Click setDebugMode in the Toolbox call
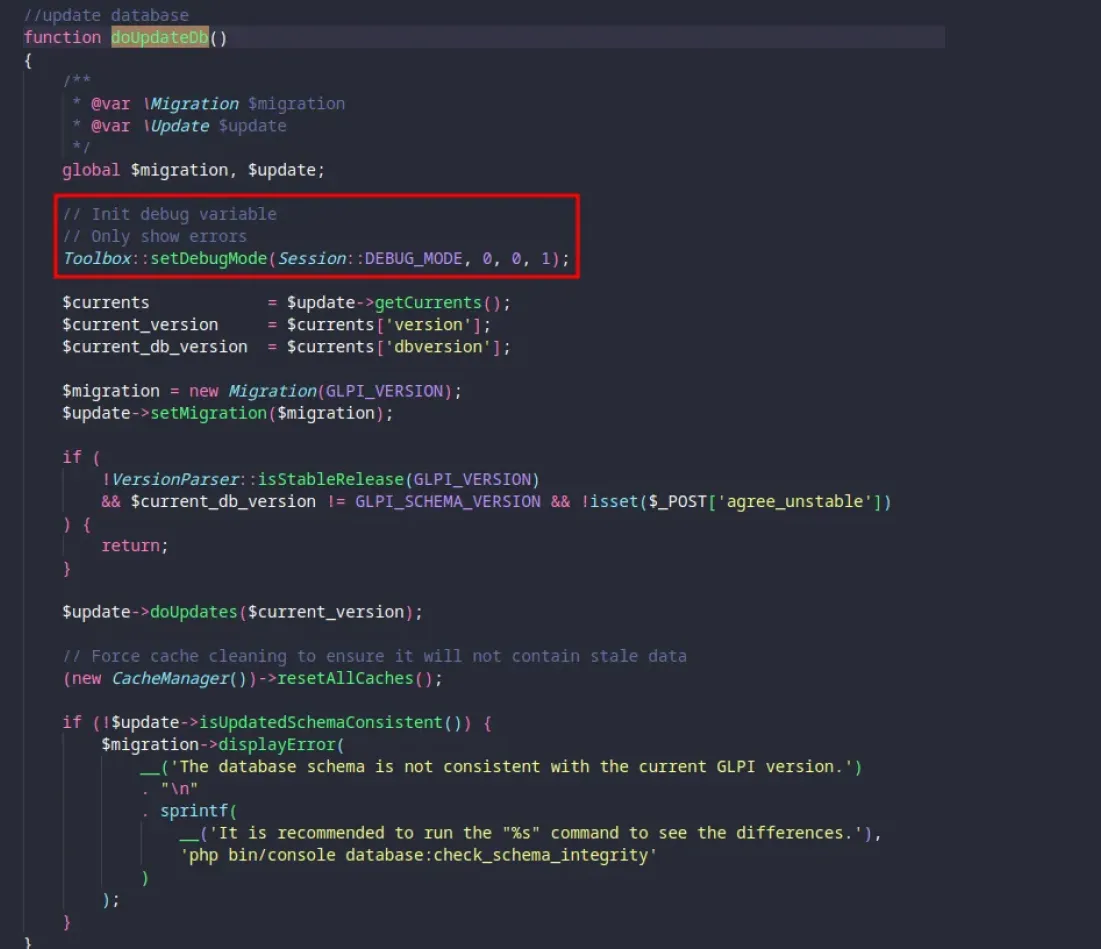The width and height of the screenshot is (1101, 949). 209,259
